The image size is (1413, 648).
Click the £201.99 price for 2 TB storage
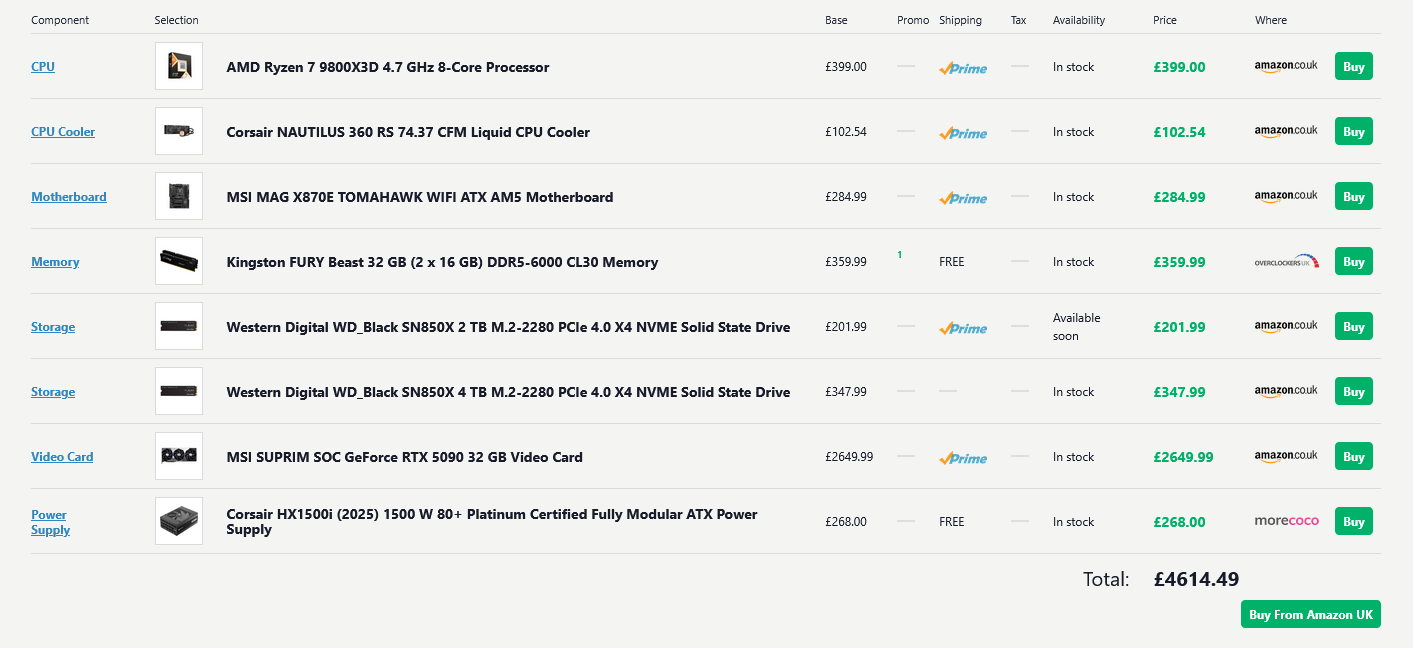[1179, 327]
